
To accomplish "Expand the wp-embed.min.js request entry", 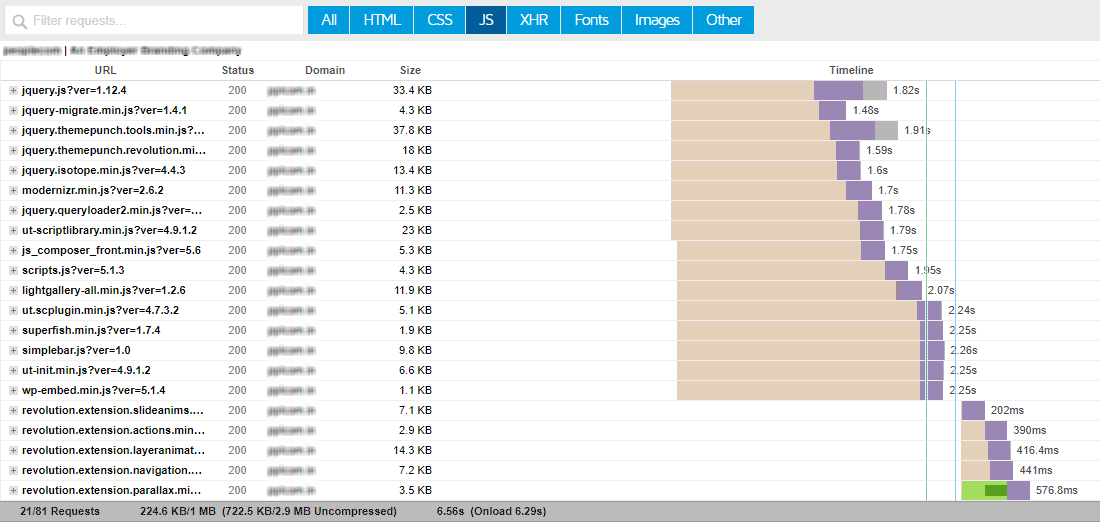I will click(13, 391).
